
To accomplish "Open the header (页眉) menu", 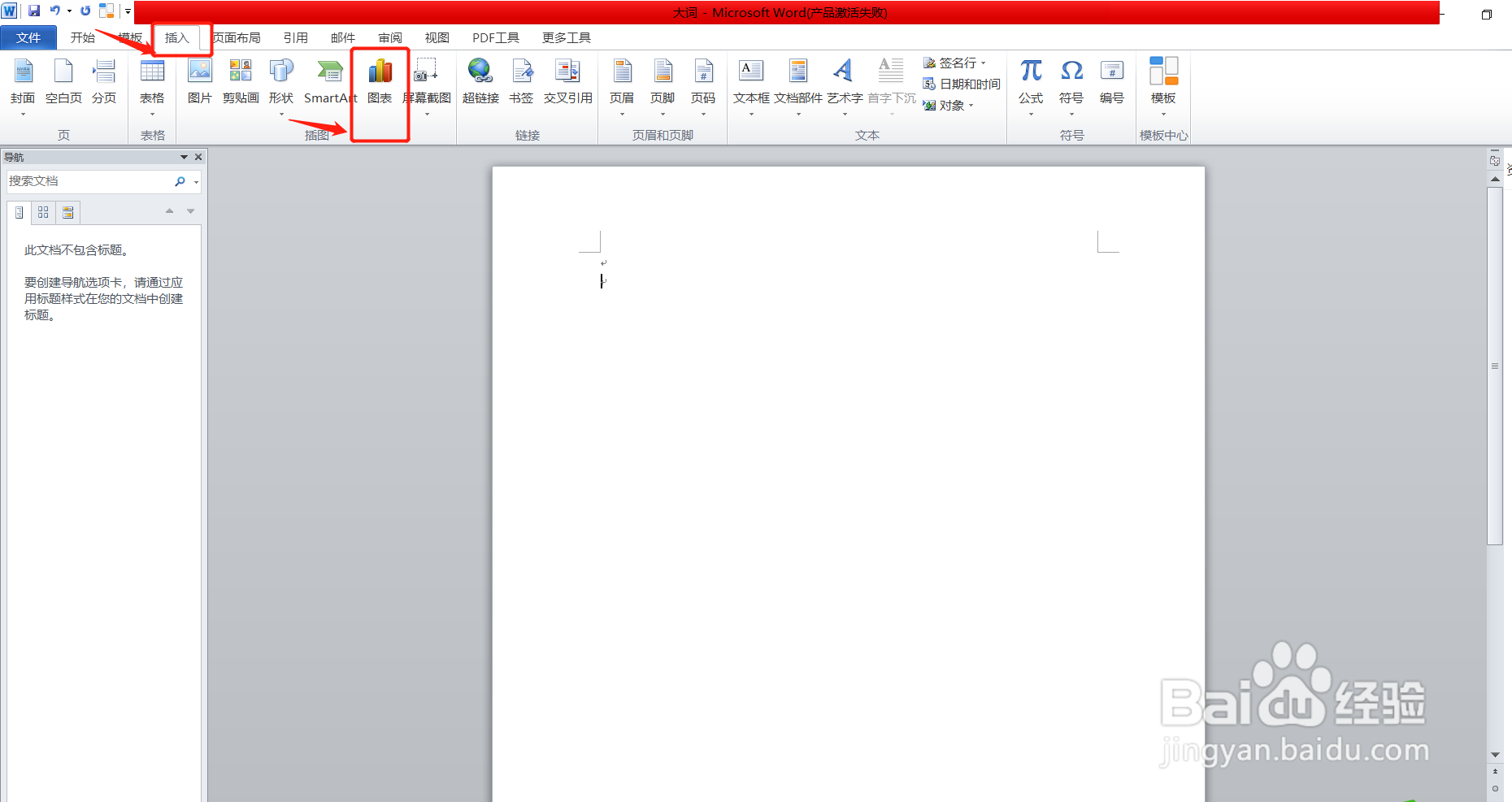I will tap(622, 85).
